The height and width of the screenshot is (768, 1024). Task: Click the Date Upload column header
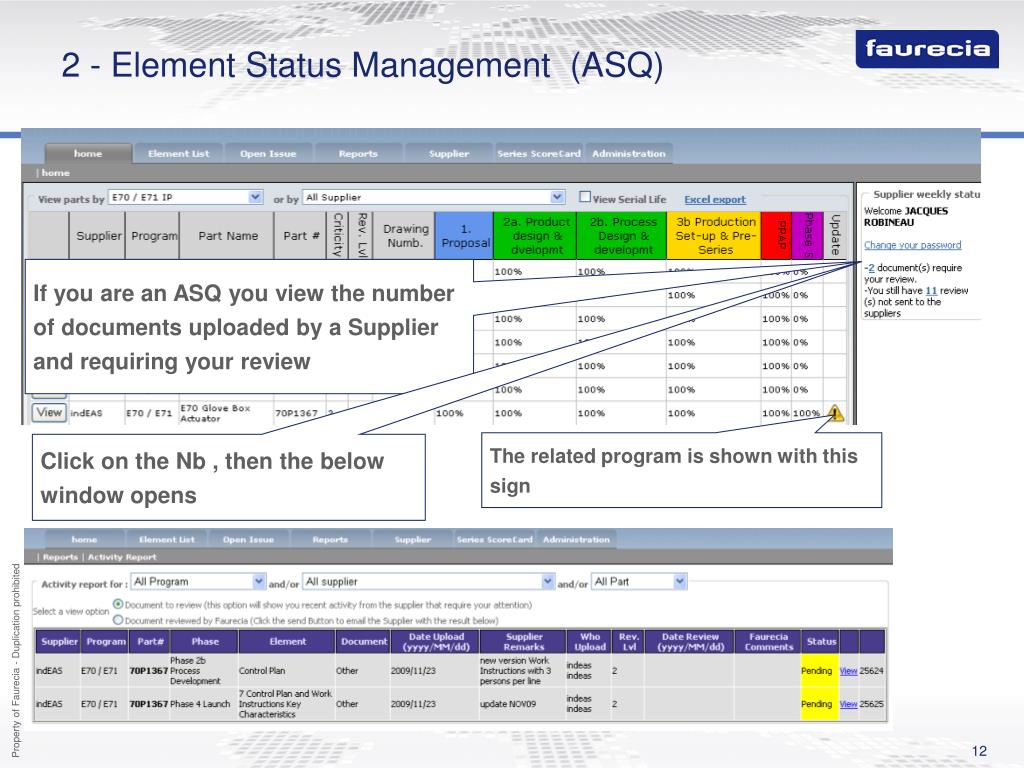click(x=436, y=641)
